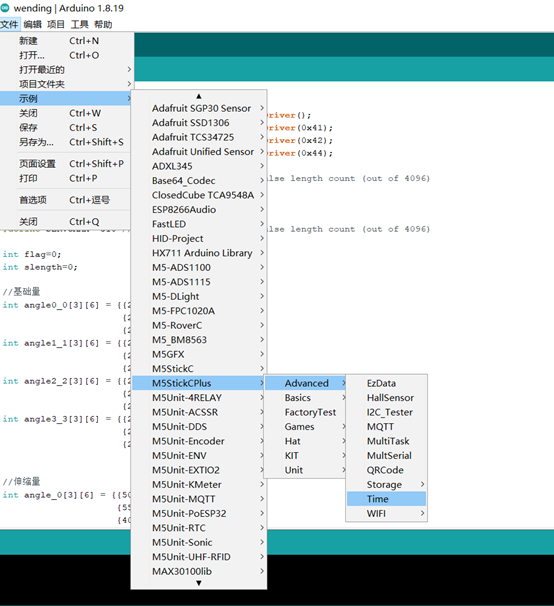The image size is (554, 606).
Task: Expand Storage examples submenu
Action: (387, 484)
